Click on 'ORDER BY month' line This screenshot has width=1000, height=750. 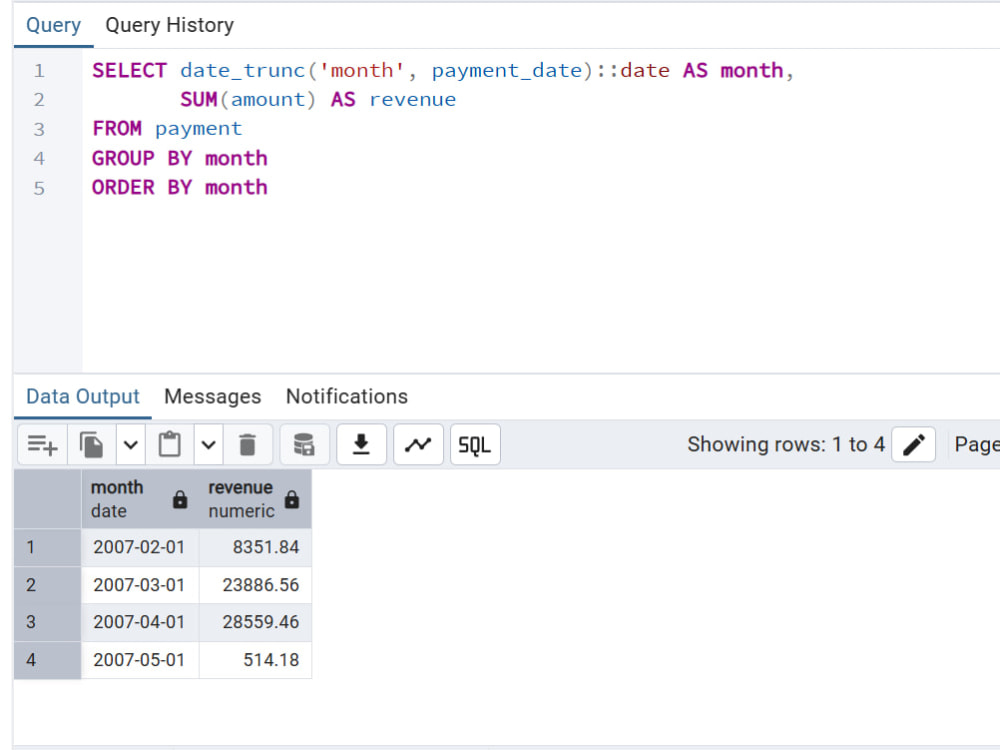click(x=180, y=188)
